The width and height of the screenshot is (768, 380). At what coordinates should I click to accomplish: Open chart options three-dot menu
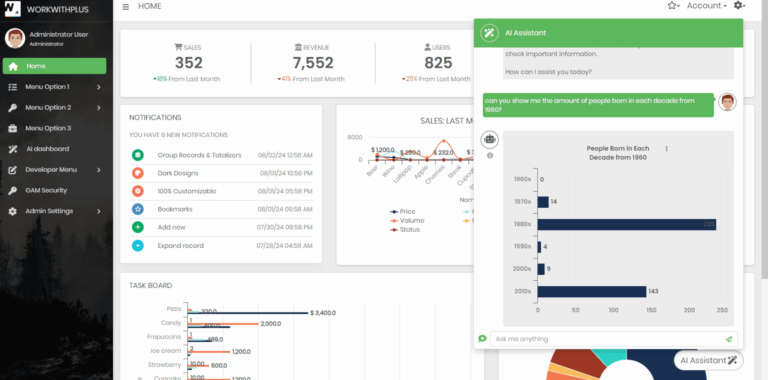click(x=666, y=148)
